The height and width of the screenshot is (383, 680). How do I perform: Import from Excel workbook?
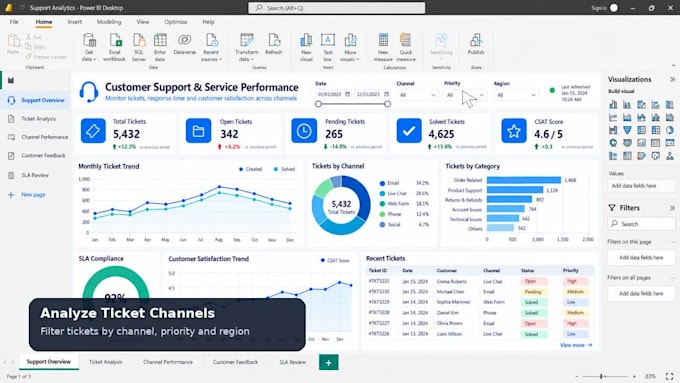pos(114,47)
